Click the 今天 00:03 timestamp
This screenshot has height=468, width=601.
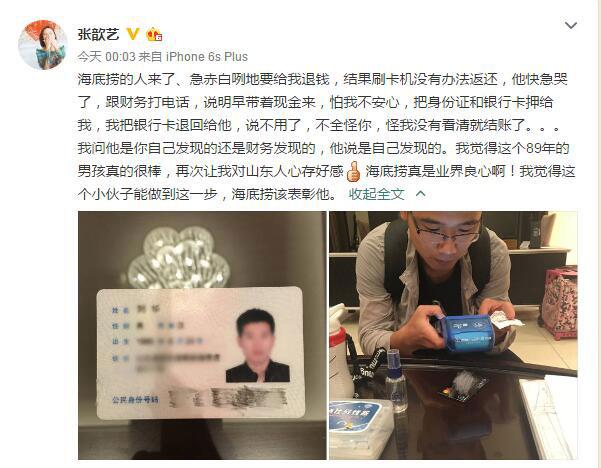point(106,57)
